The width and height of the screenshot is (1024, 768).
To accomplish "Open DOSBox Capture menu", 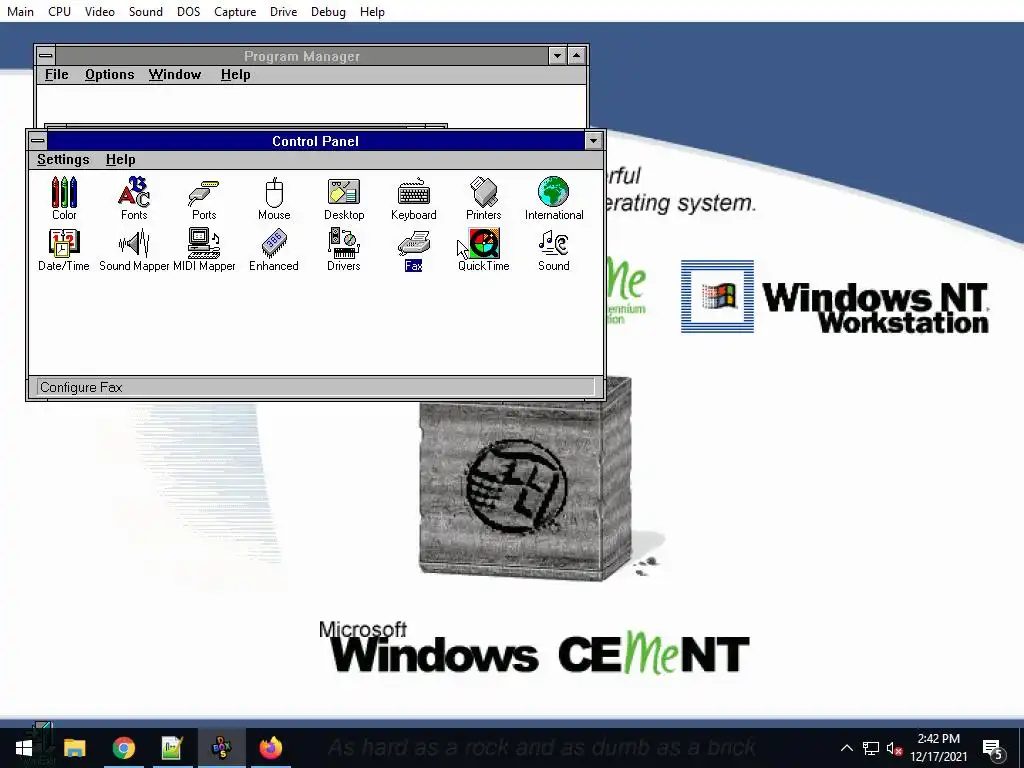I will (x=235, y=12).
